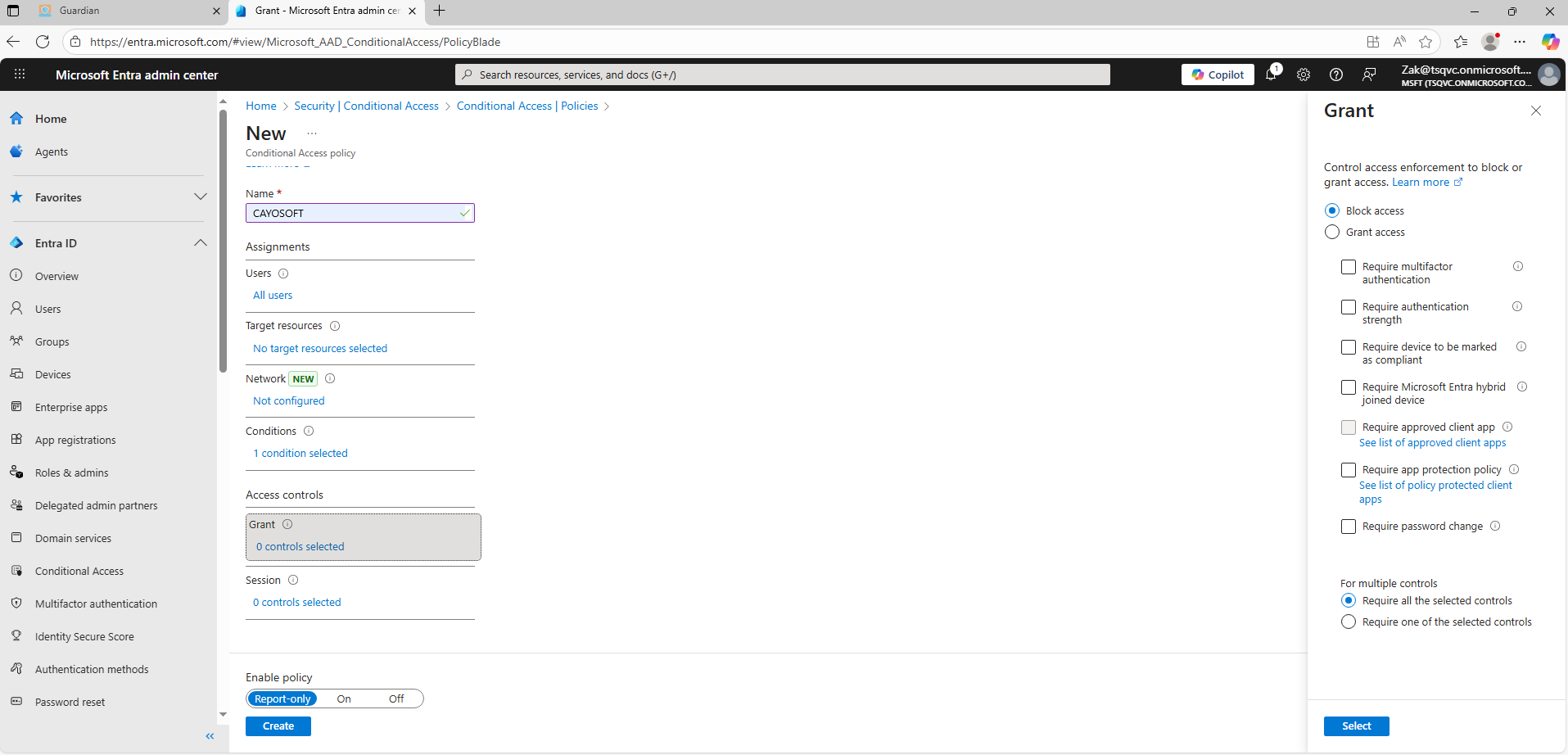
Task: Collapse the left navigation pane
Action: [x=210, y=736]
